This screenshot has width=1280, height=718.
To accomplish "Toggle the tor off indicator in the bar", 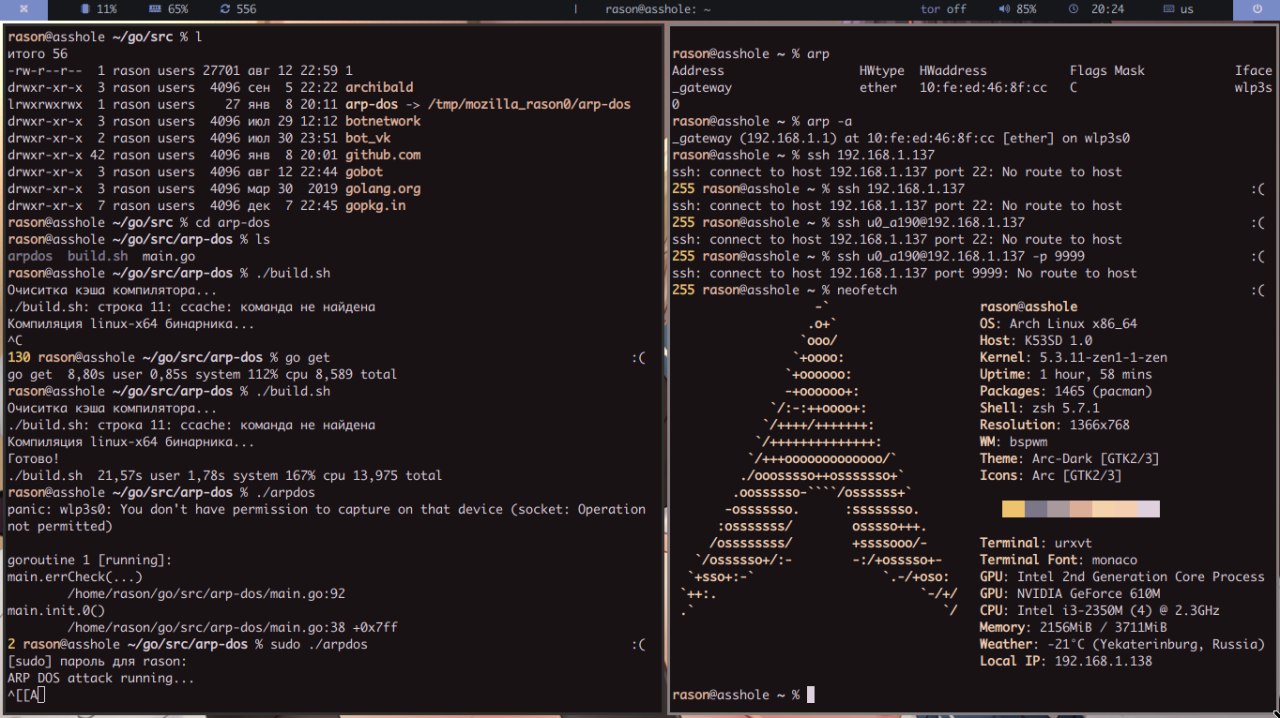I will (x=943, y=9).
